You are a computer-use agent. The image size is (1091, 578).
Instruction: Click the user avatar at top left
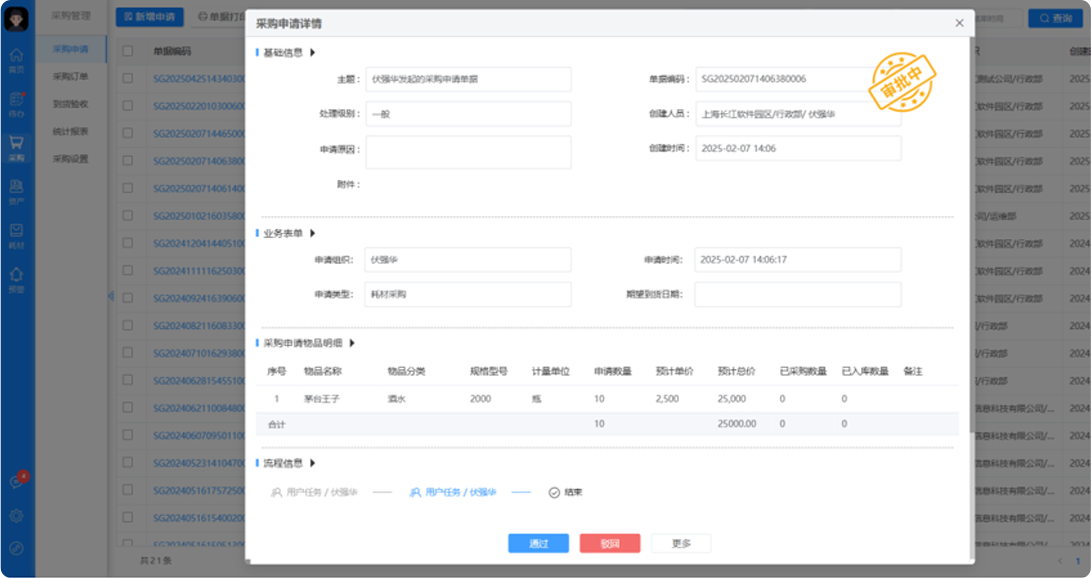17,18
